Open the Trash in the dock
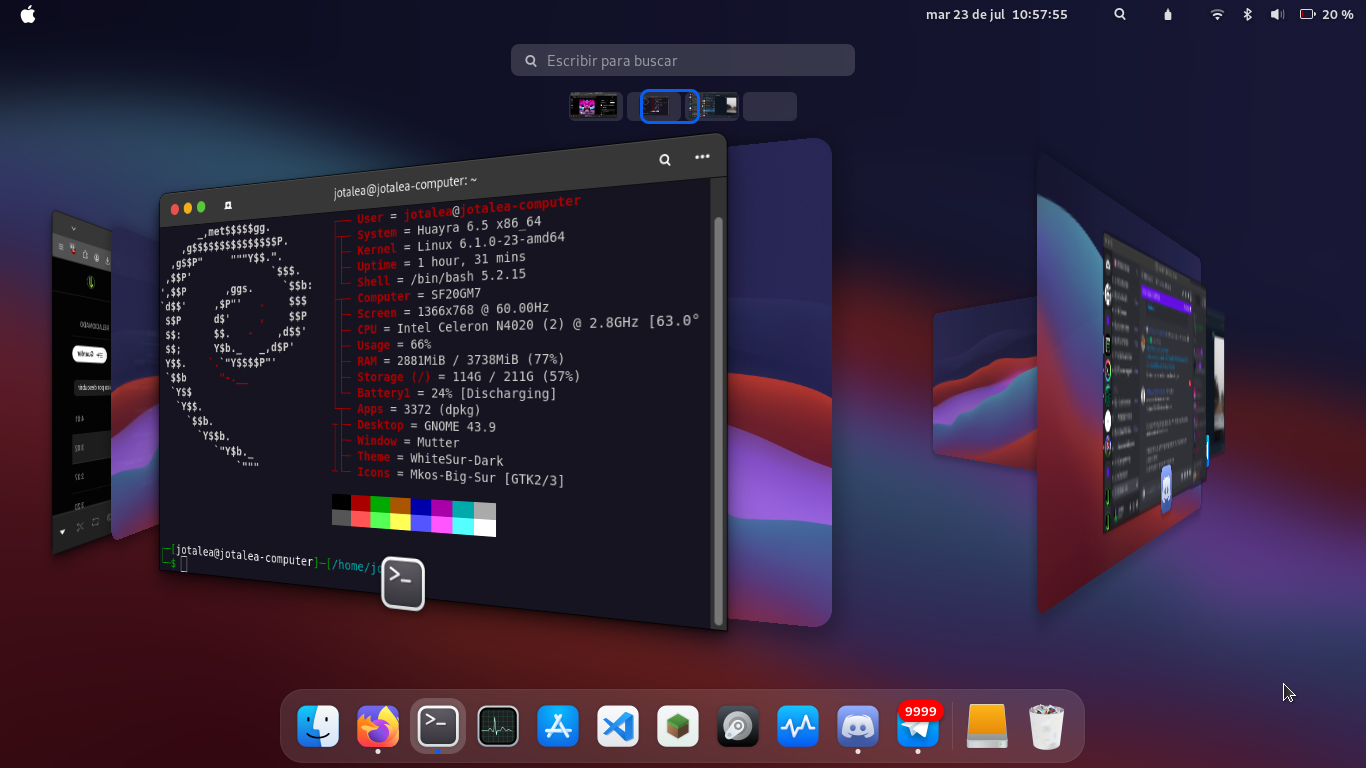Image resolution: width=1366 pixels, height=768 pixels. pyautogui.click(x=1046, y=726)
